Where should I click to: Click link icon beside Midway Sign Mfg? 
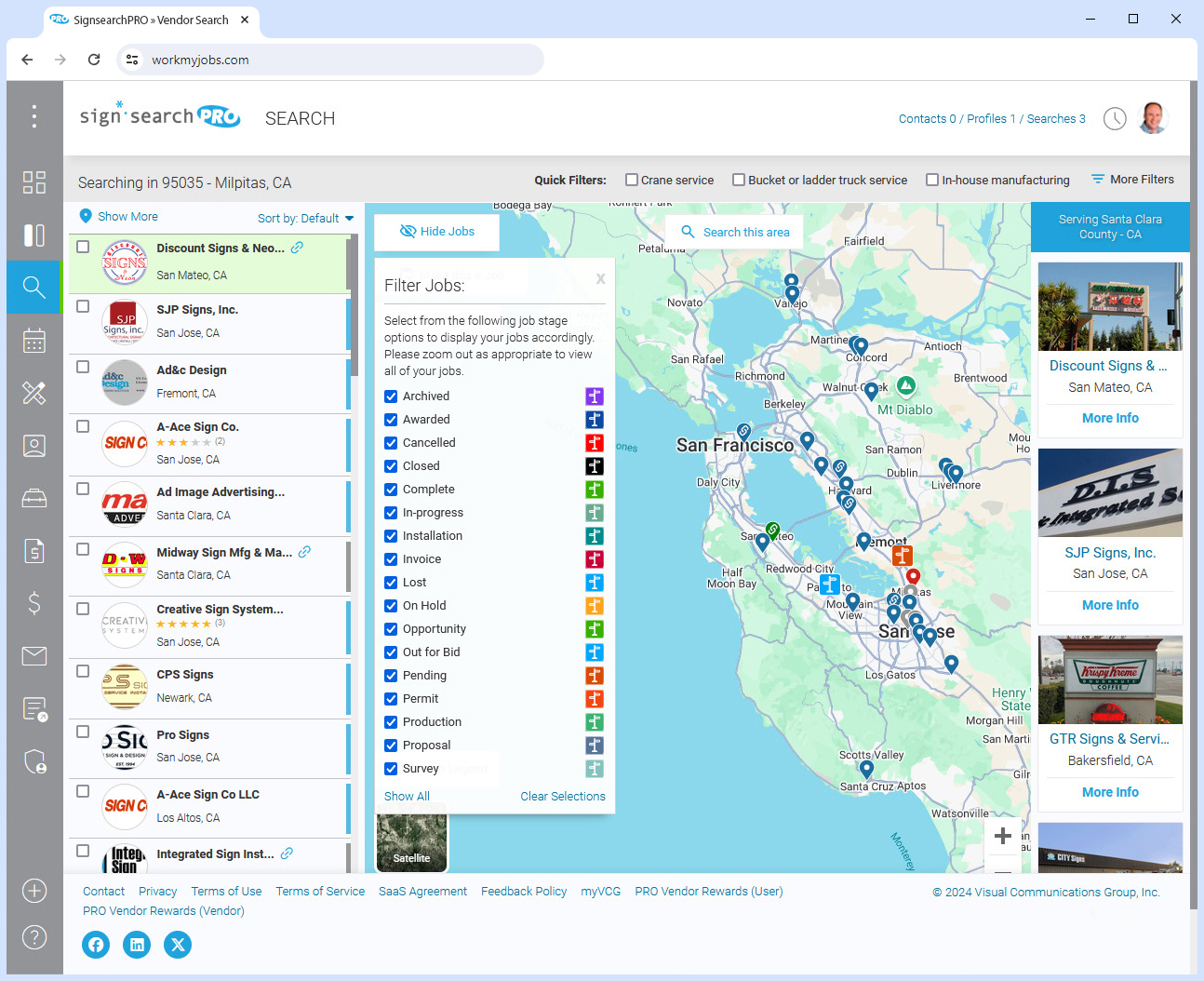[x=304, y=552]
